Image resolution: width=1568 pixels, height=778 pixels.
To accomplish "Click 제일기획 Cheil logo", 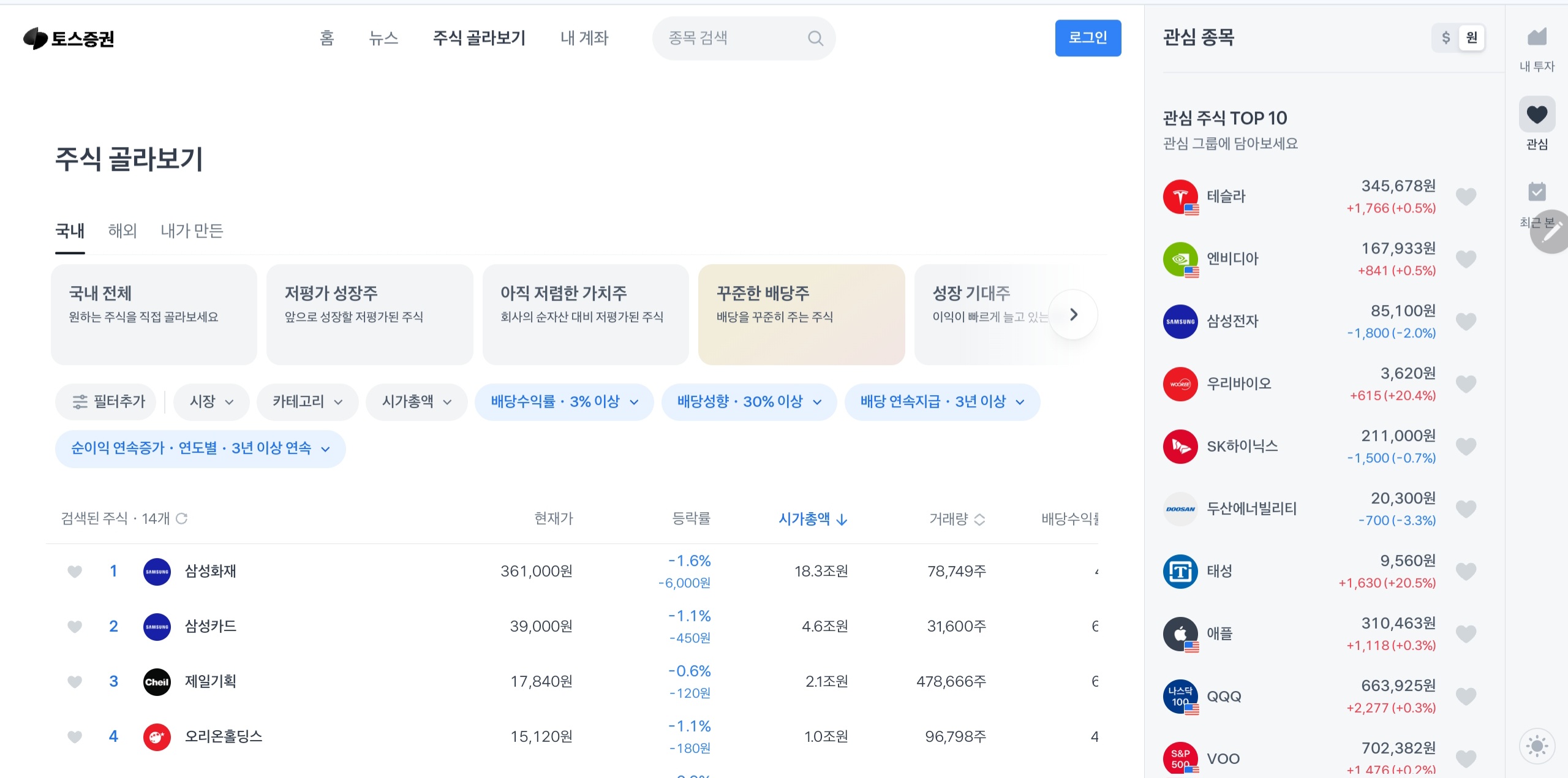I will tap(157, 682).
